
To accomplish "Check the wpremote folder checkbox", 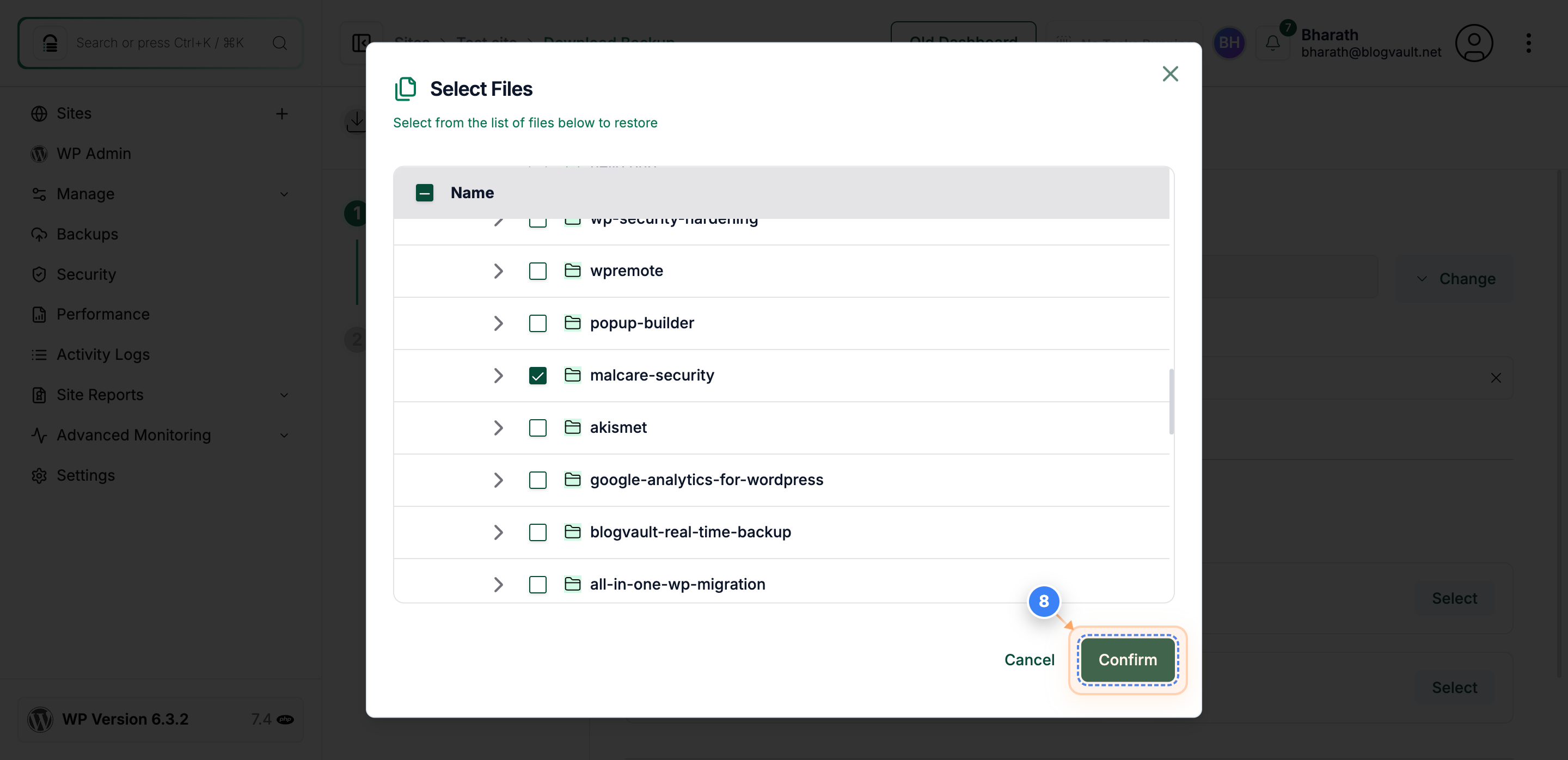I will coord(537,271).
